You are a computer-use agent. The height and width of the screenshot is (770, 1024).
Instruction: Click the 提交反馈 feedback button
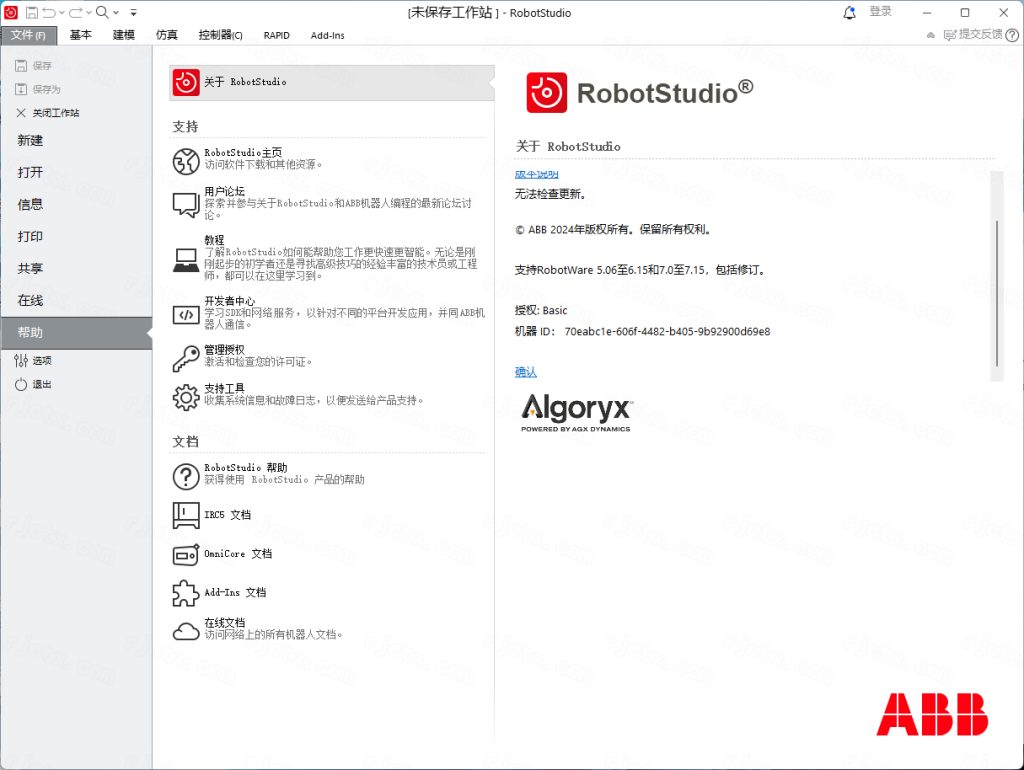click(973, 35)
